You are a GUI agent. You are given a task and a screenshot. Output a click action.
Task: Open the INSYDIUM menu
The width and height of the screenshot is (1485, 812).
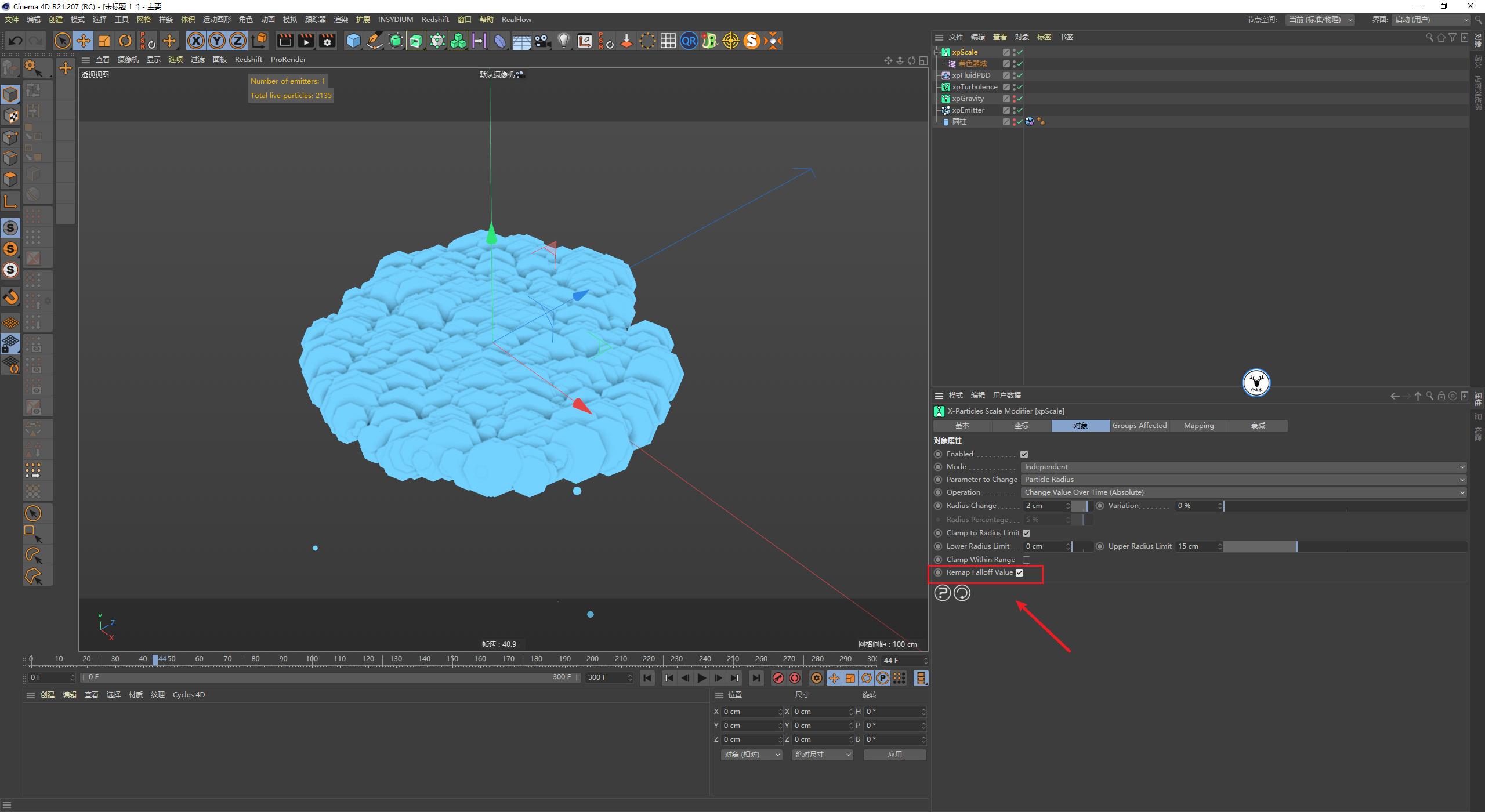[x=395, y=19]
